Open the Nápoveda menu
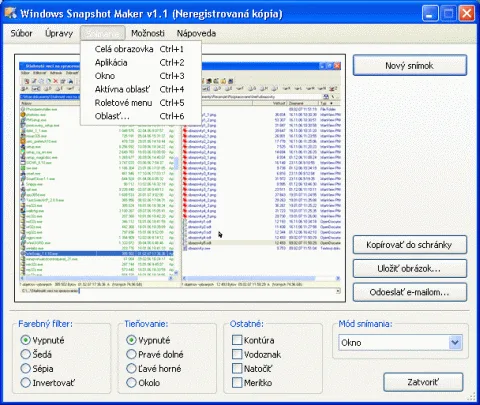This screenshot has width=480, height=405. pyautogui.click(x=196, y=33)
